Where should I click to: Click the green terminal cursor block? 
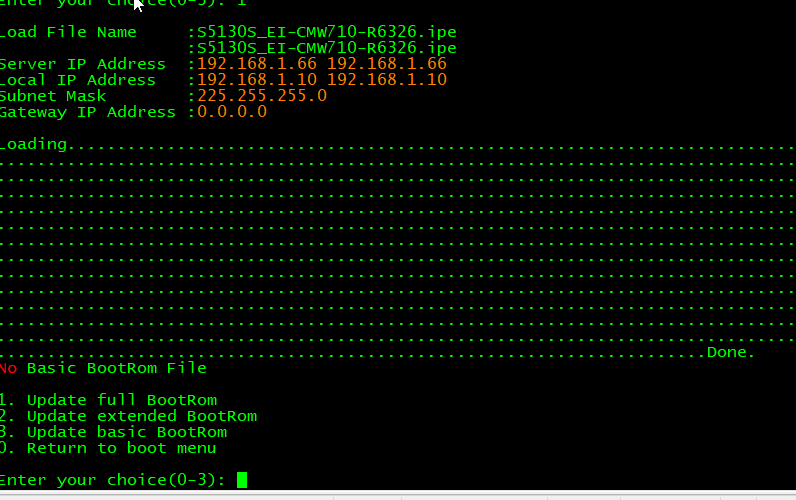[242, 480]
